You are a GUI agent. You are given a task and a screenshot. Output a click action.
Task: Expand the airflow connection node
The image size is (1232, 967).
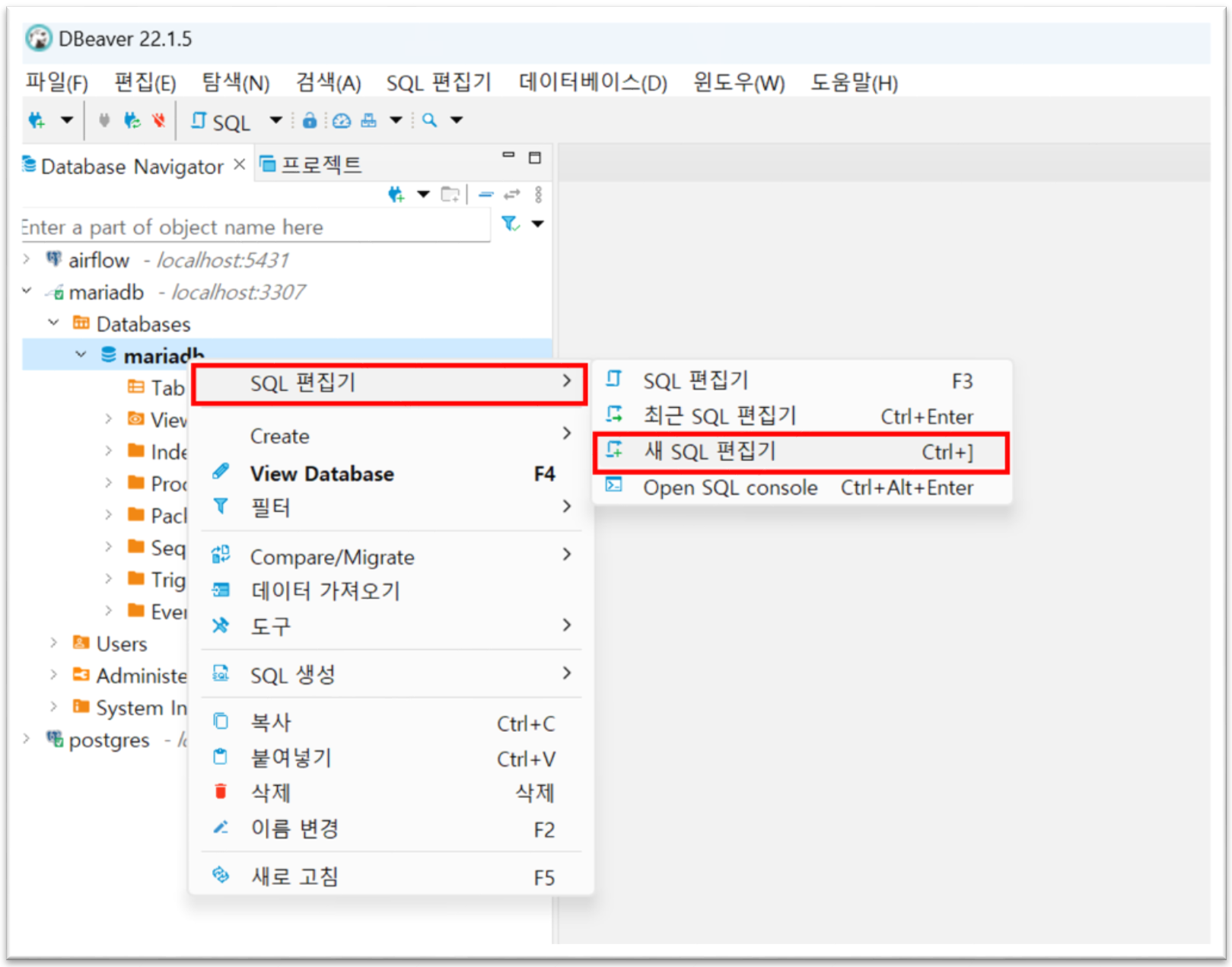[27, 259]
